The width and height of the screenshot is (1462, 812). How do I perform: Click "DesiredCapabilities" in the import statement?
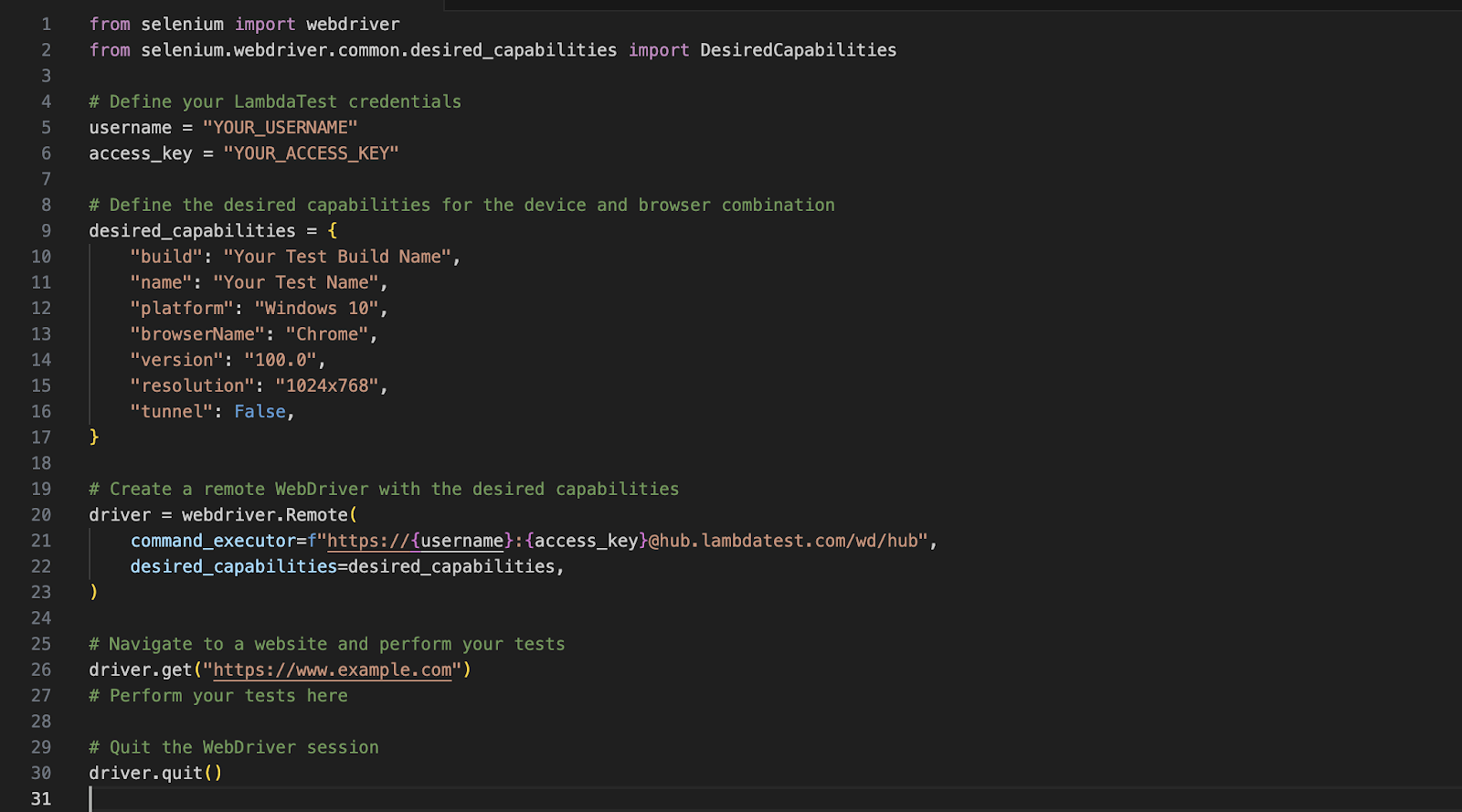coord(799,49)
